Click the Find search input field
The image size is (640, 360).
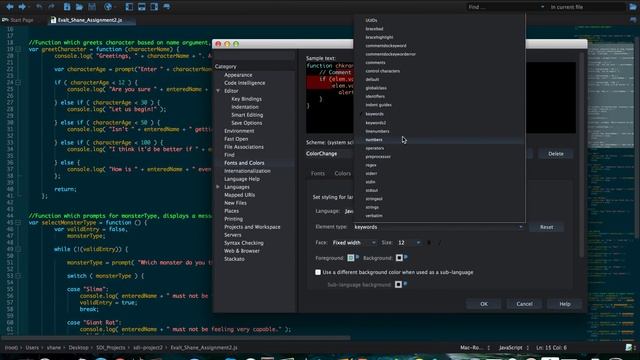pos(502,7)
